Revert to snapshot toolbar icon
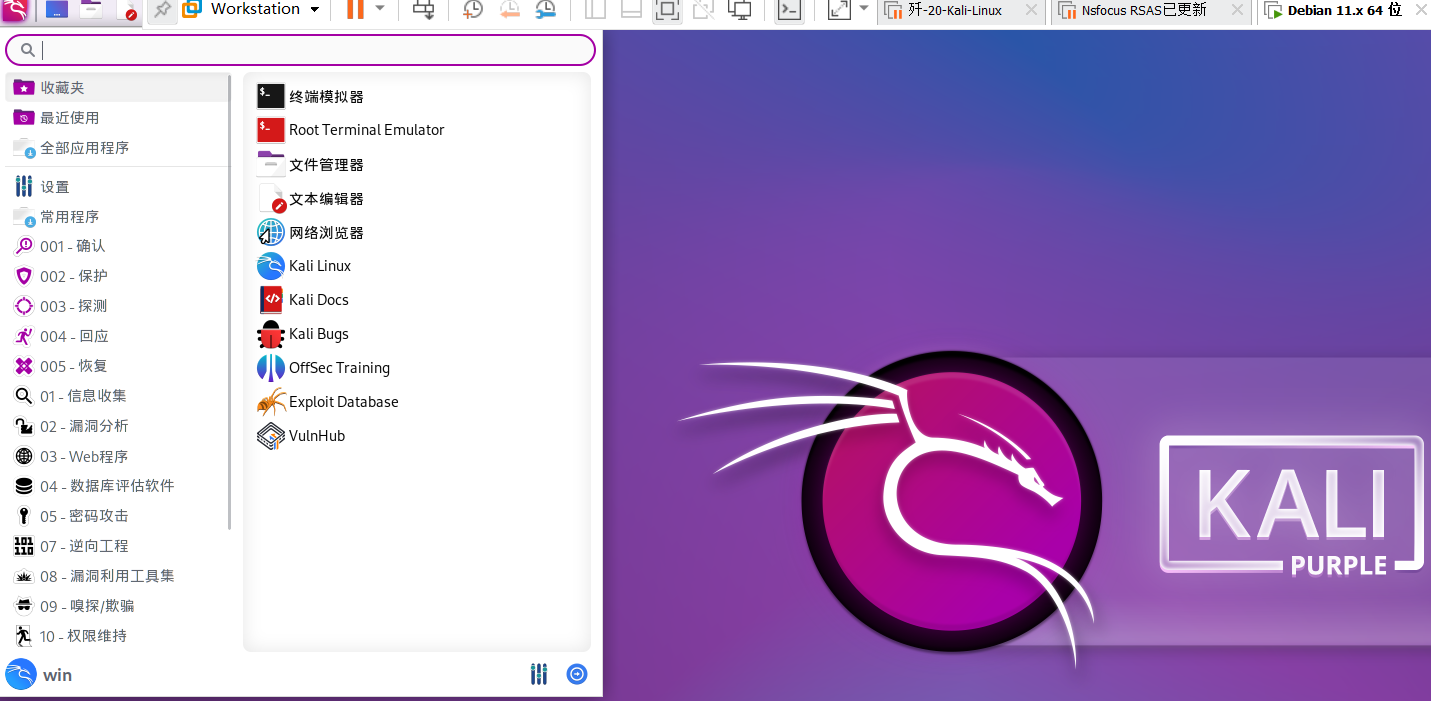The width and height of the screenshot is (1431, 701). click(509, 10)
